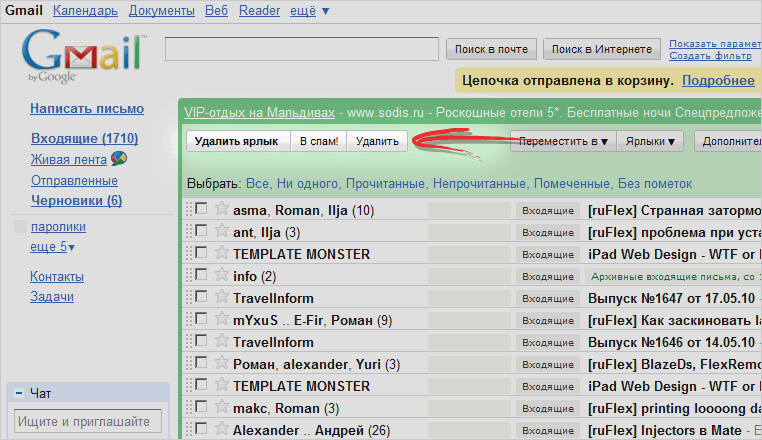The image size is (762, 440).
Task: Open the паролики label
Action: point(58,227)
